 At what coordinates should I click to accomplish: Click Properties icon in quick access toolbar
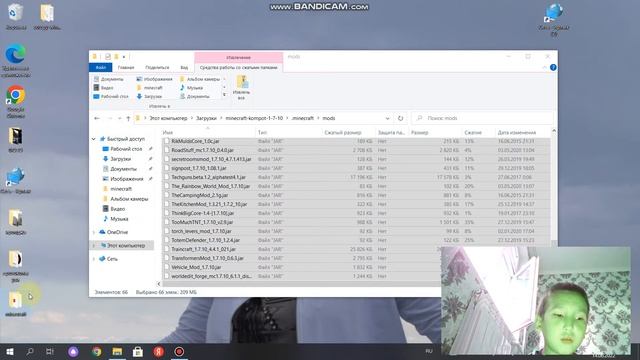coord(108,57)
